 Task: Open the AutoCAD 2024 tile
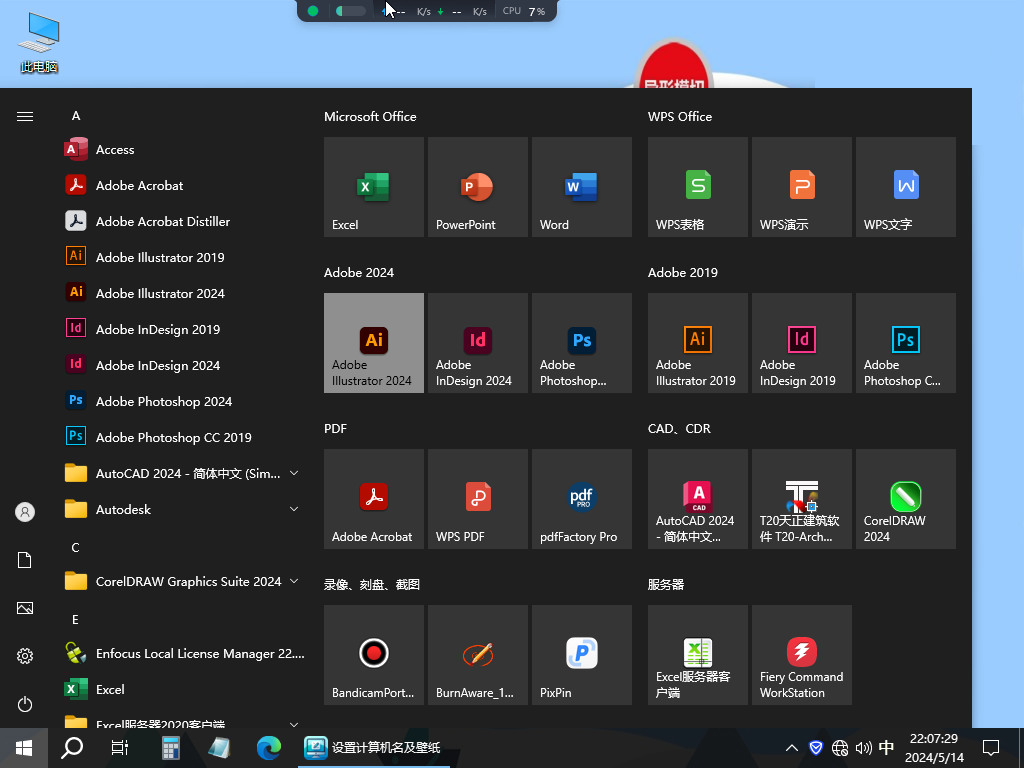pyautogui.click(x=697, y=499)
